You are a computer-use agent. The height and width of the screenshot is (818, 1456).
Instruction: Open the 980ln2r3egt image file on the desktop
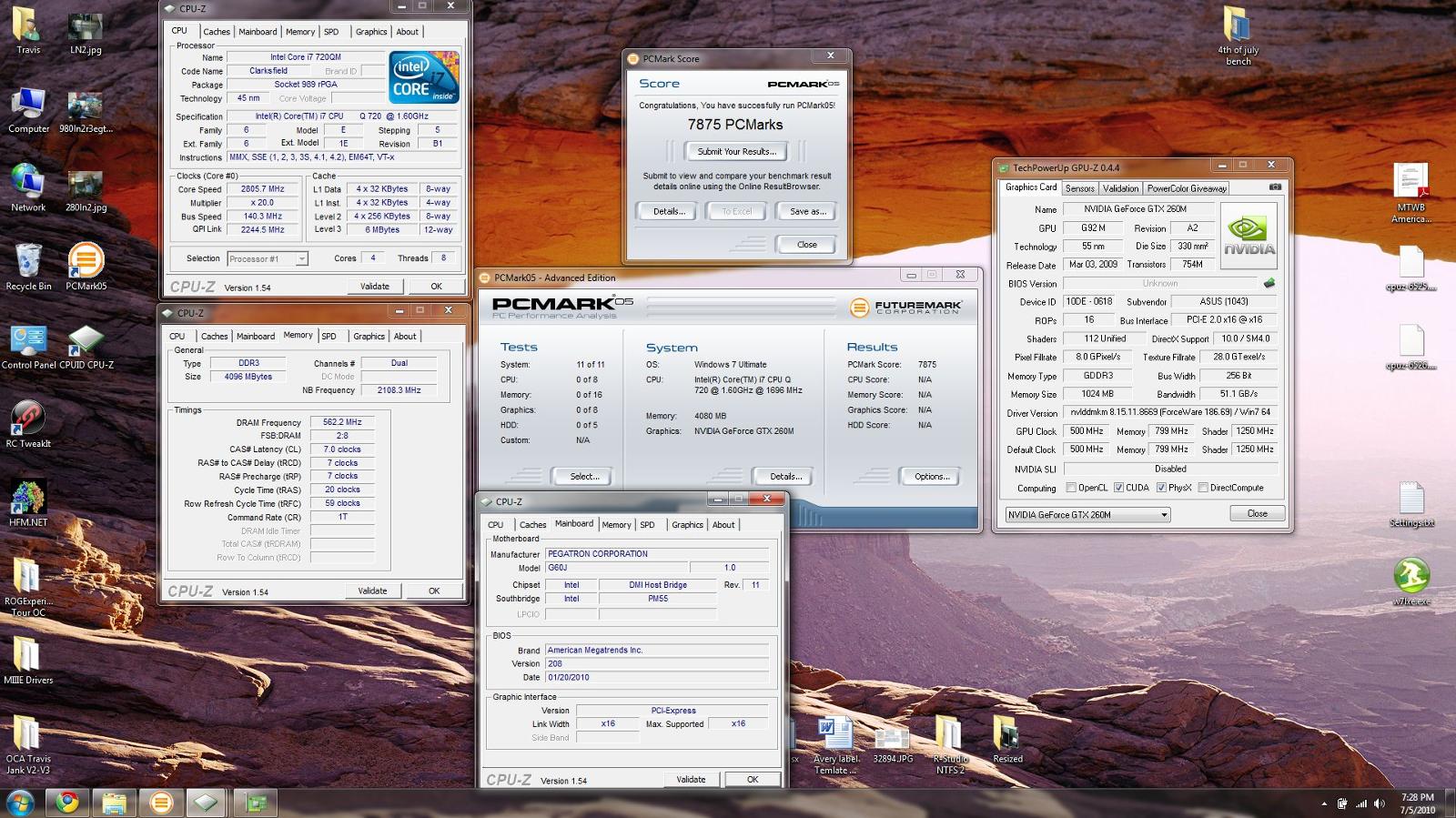point(86,110)
